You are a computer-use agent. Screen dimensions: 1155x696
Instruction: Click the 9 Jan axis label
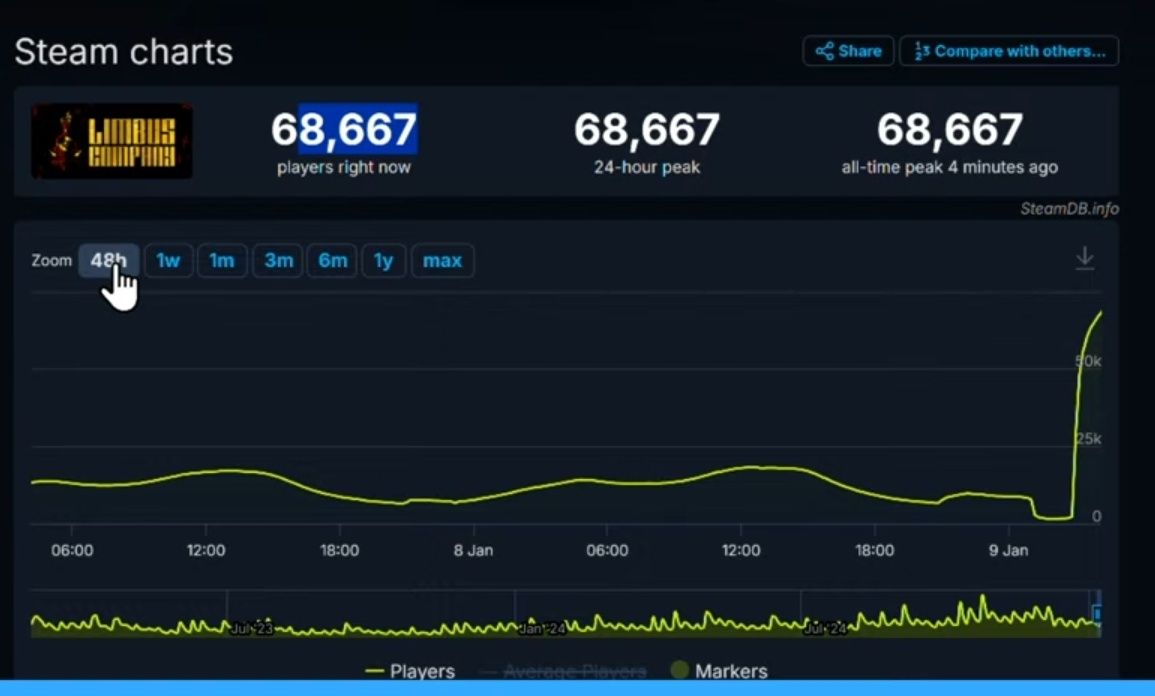click(1008, 550)
